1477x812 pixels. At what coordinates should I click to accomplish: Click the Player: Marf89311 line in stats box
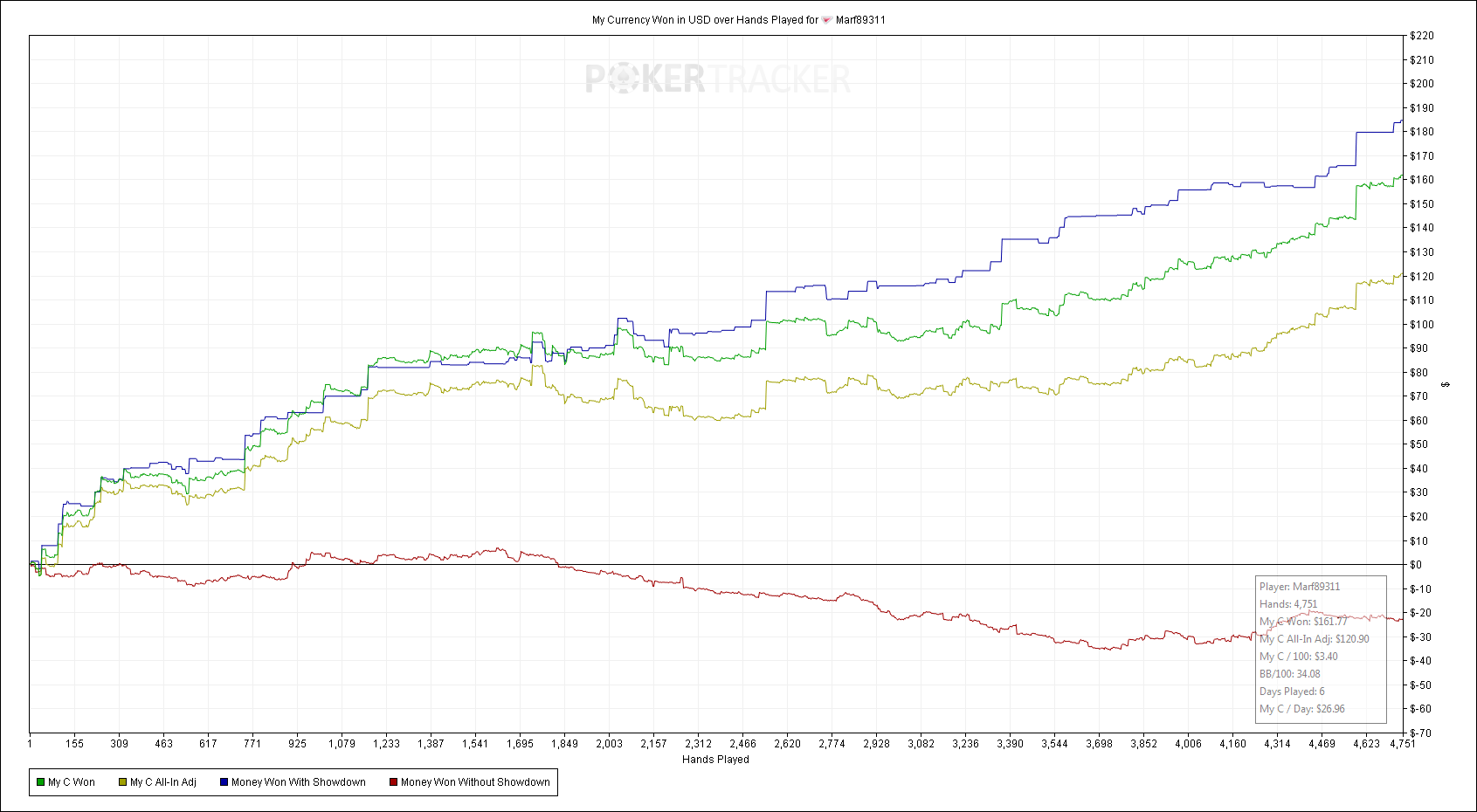click(x=1300, y=587)
